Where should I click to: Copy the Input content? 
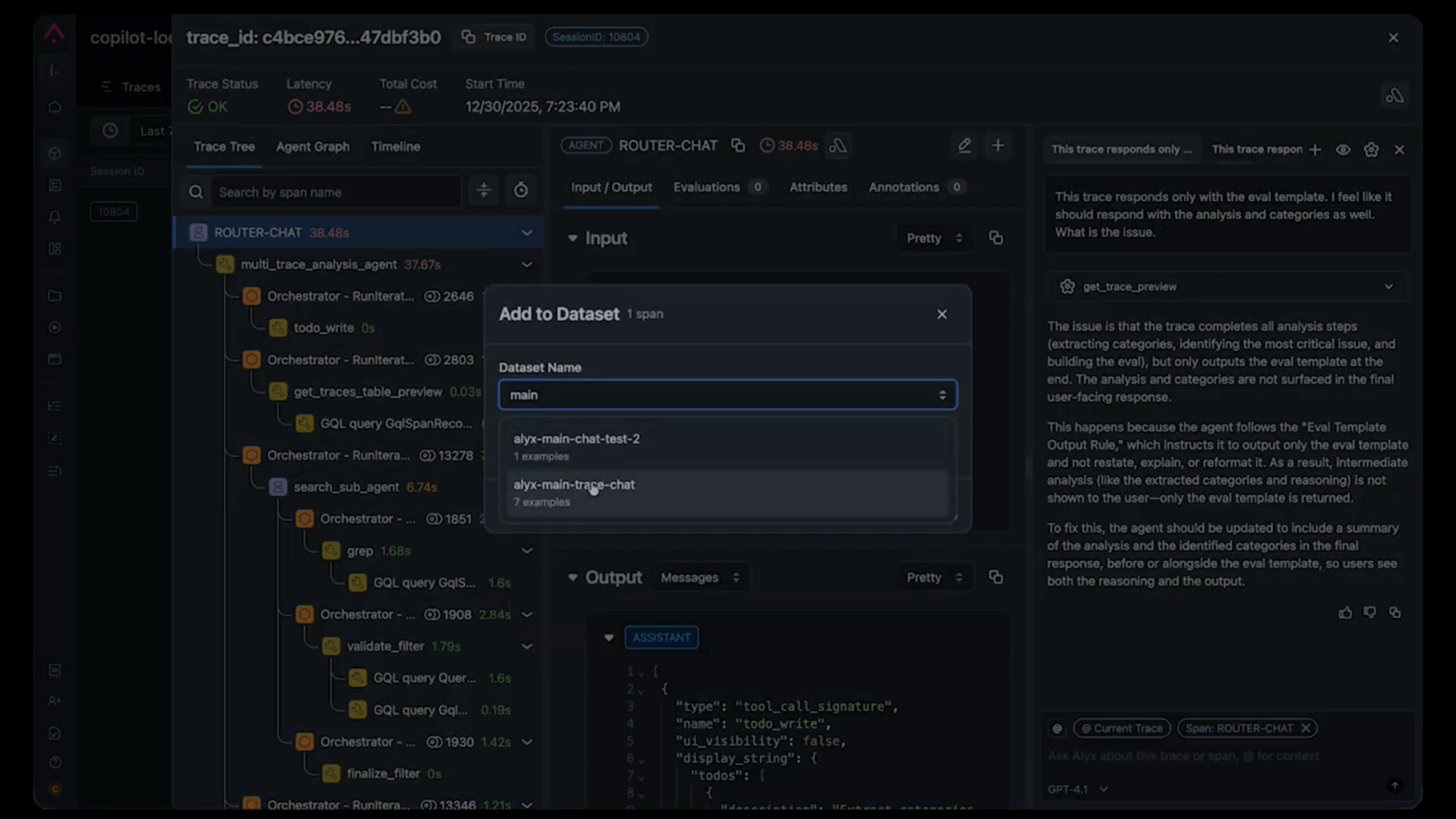coord(996,238)
